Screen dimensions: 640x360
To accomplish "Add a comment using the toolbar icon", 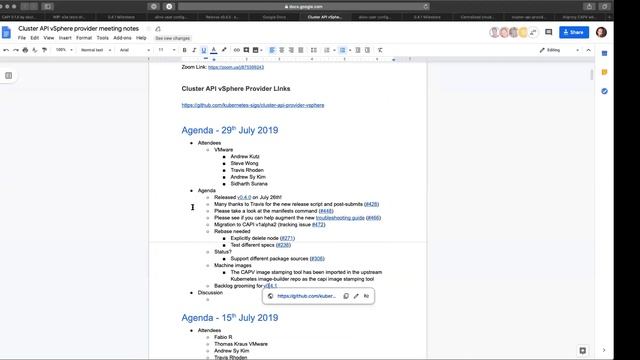I will coord(246,50).
